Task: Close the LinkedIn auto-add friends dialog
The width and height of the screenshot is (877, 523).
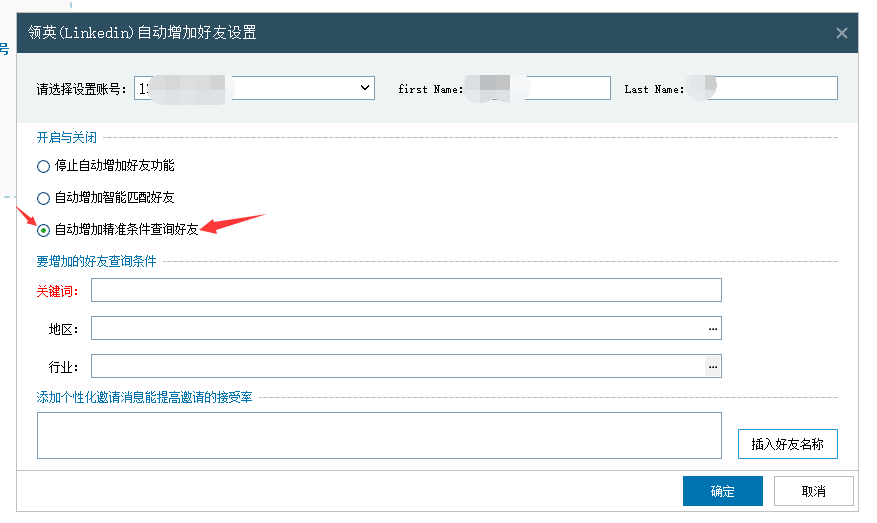Action: (x=841, y=33)
